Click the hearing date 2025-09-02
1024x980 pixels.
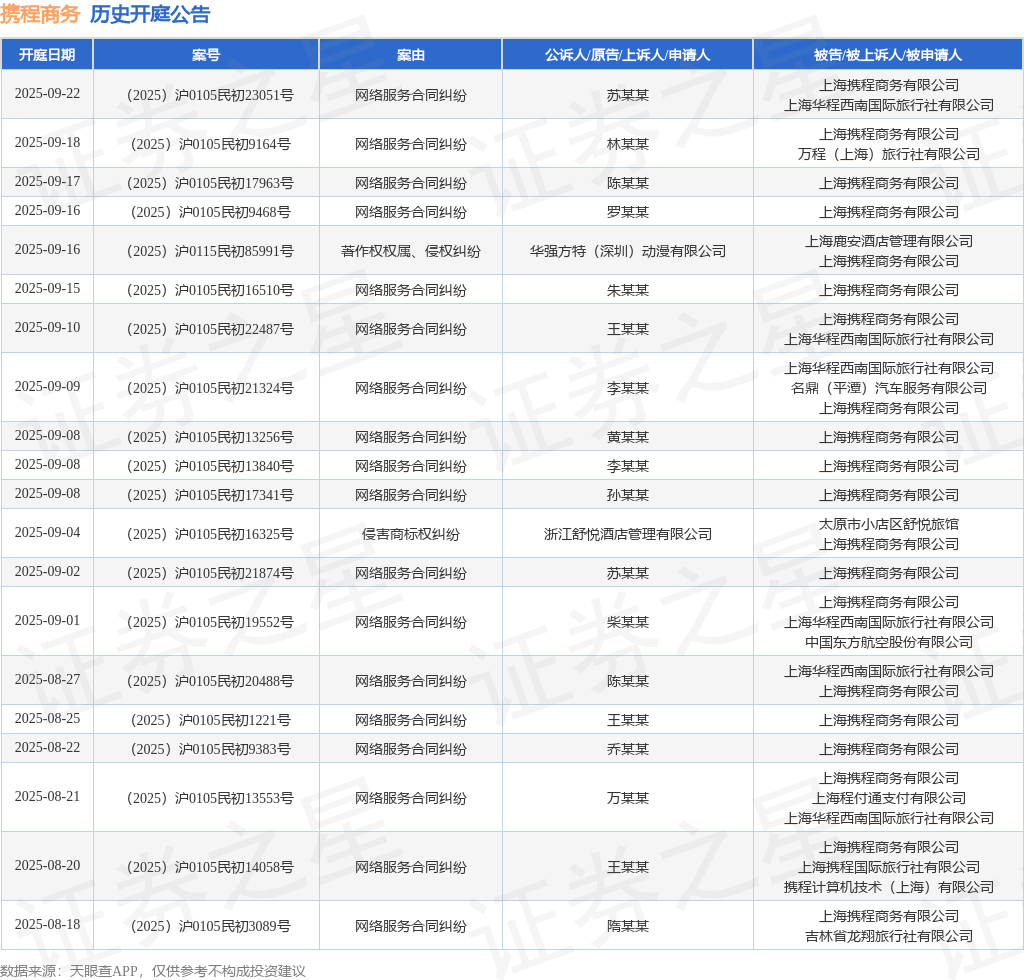click(47, 571)
